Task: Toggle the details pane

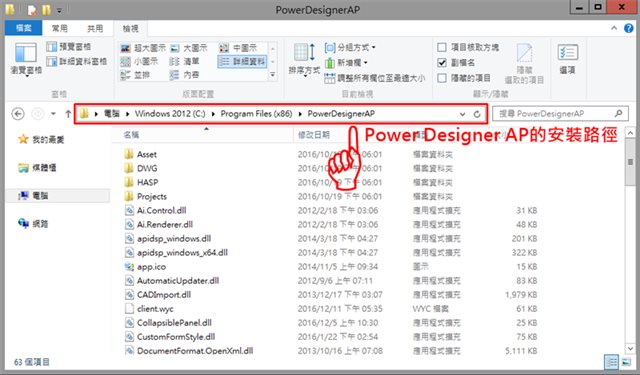Action: (x=76, y=62)
